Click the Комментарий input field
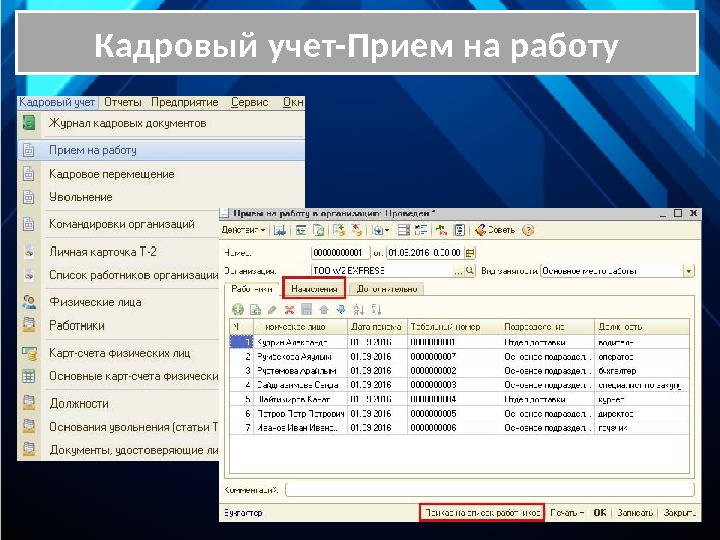This screenshot has height=540, width=720. pos(490,489)
